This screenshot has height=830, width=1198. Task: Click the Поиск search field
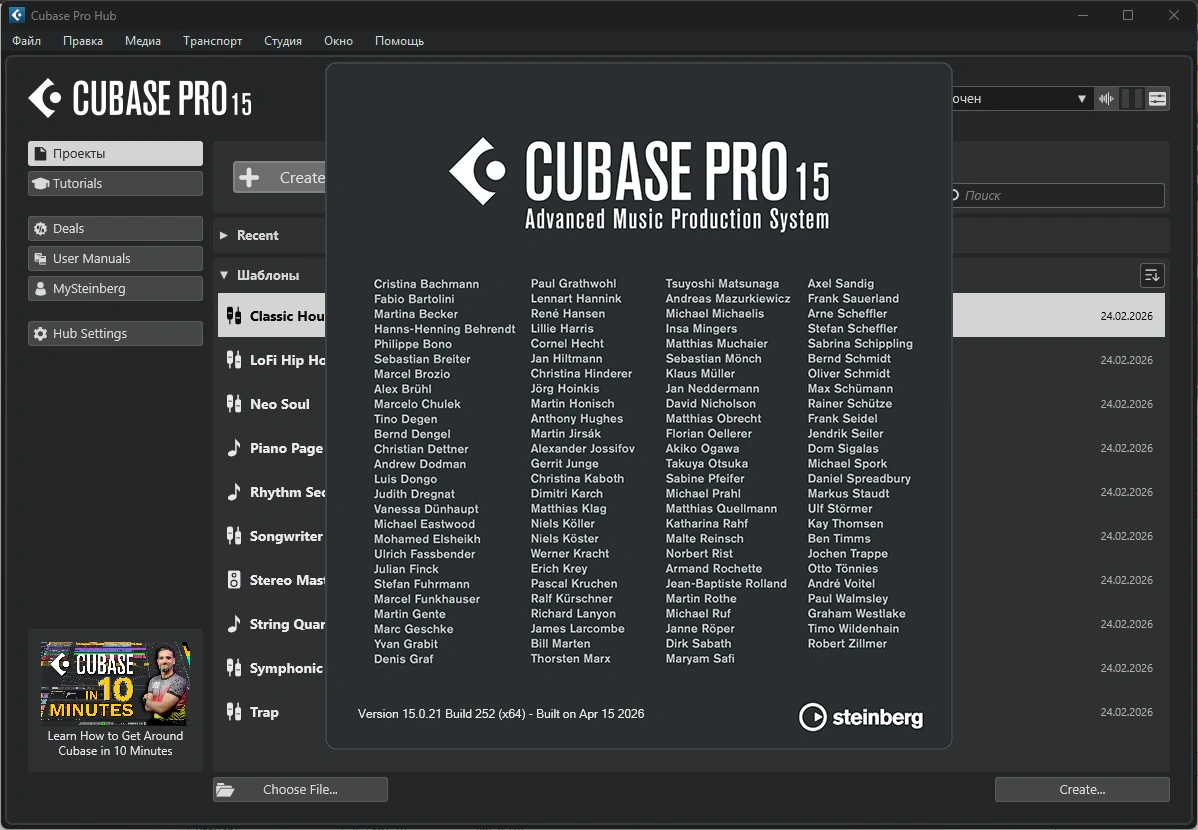[x=1058, y=196]
